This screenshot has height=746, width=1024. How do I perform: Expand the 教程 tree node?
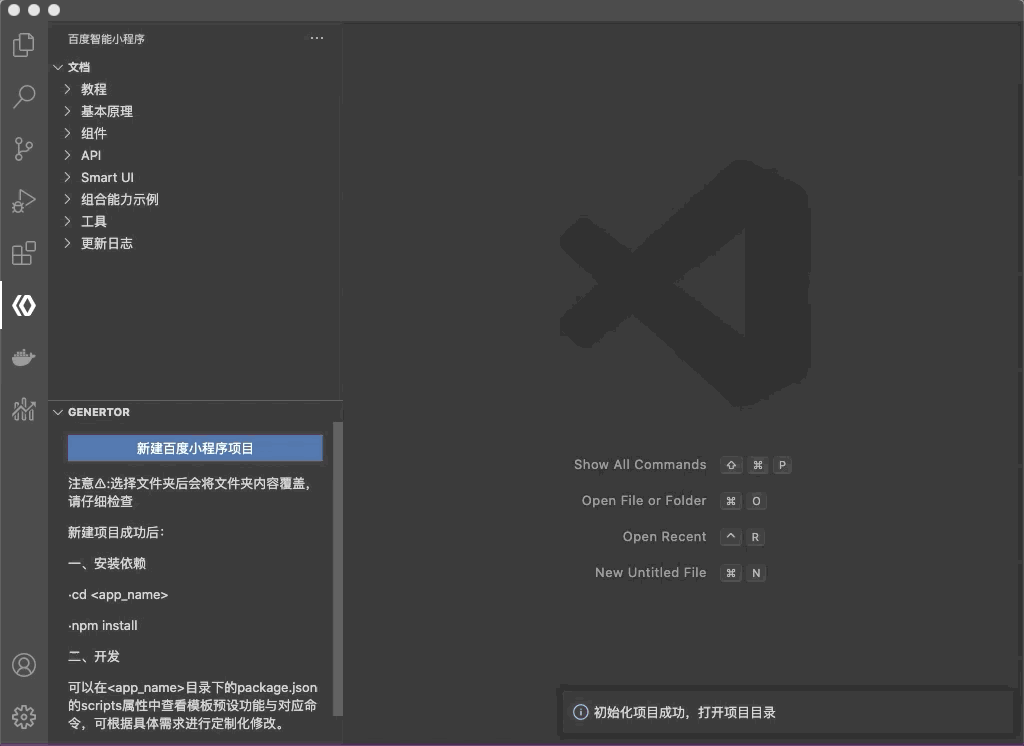click(67, 89)
